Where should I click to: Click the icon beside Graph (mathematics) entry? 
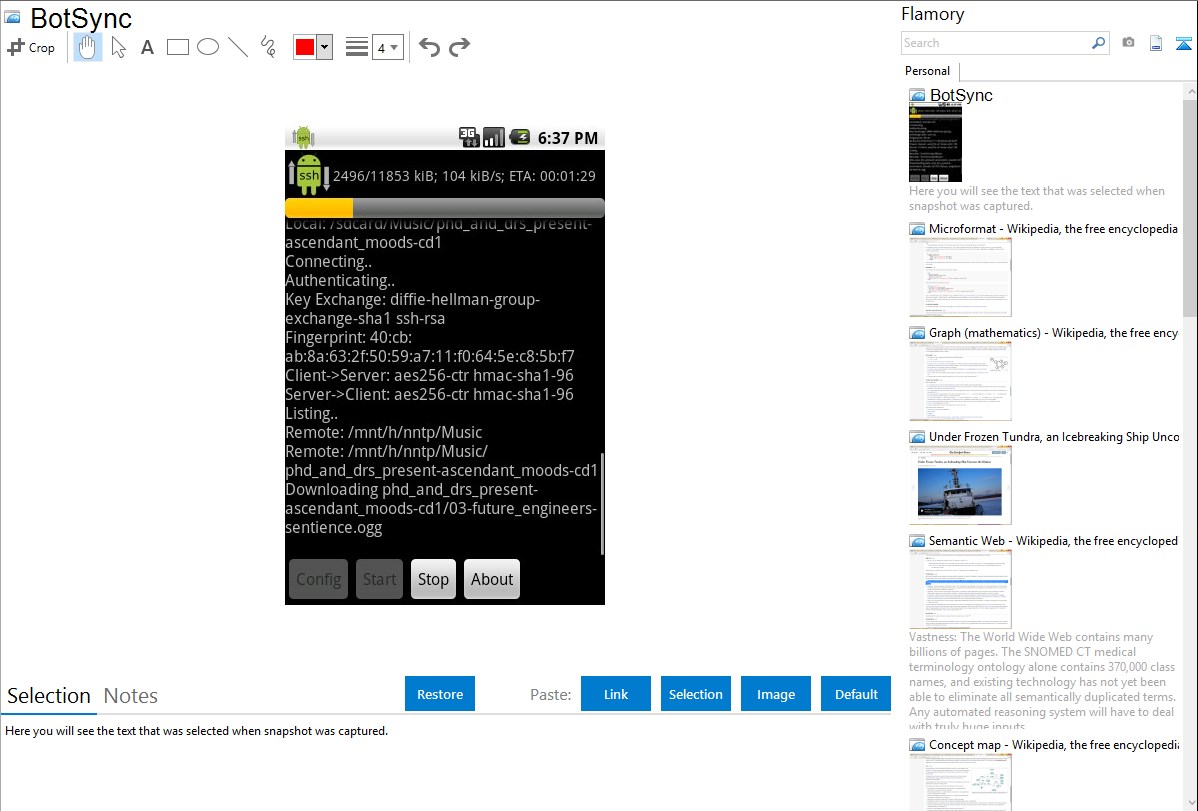pos(917,333)
